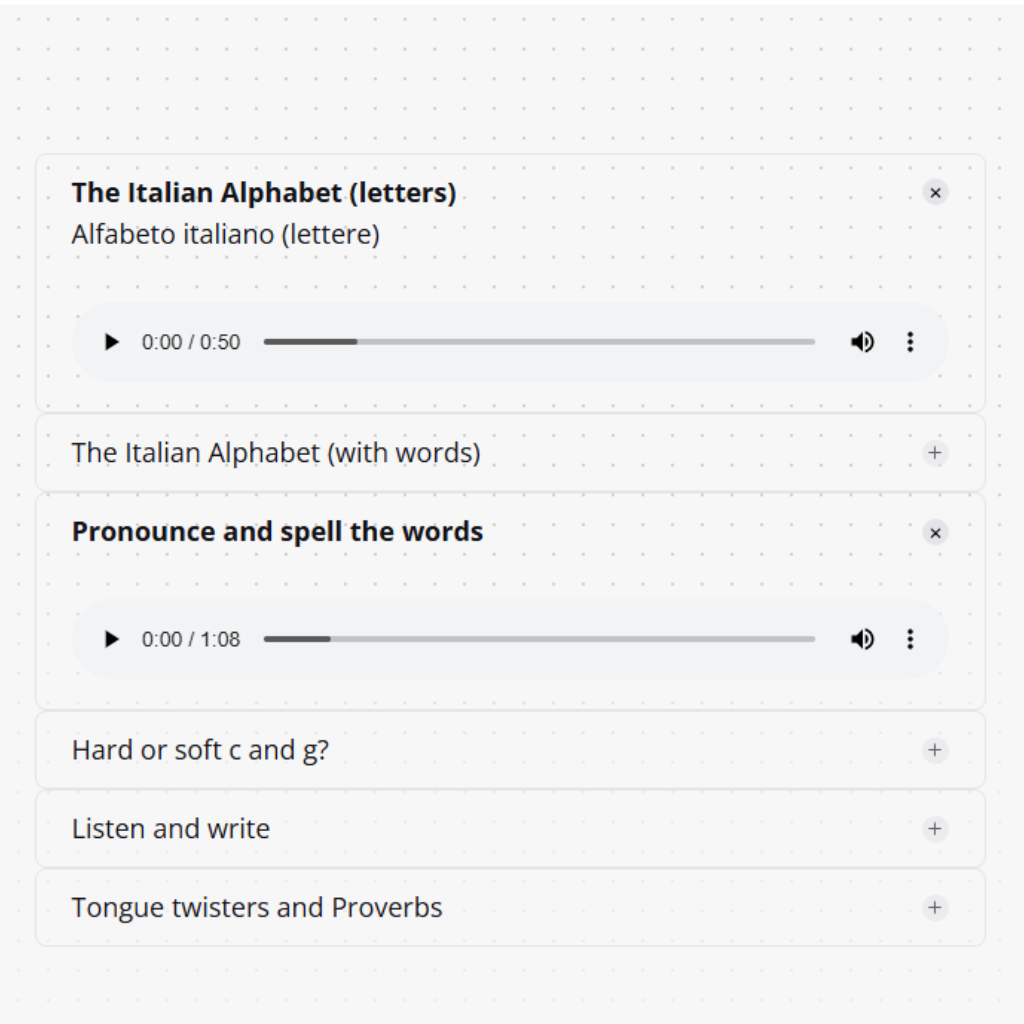Click The Italian Alphabet (letters) heading
The height and width of the screenshot is (1024, 1024).
coord(264,193)
